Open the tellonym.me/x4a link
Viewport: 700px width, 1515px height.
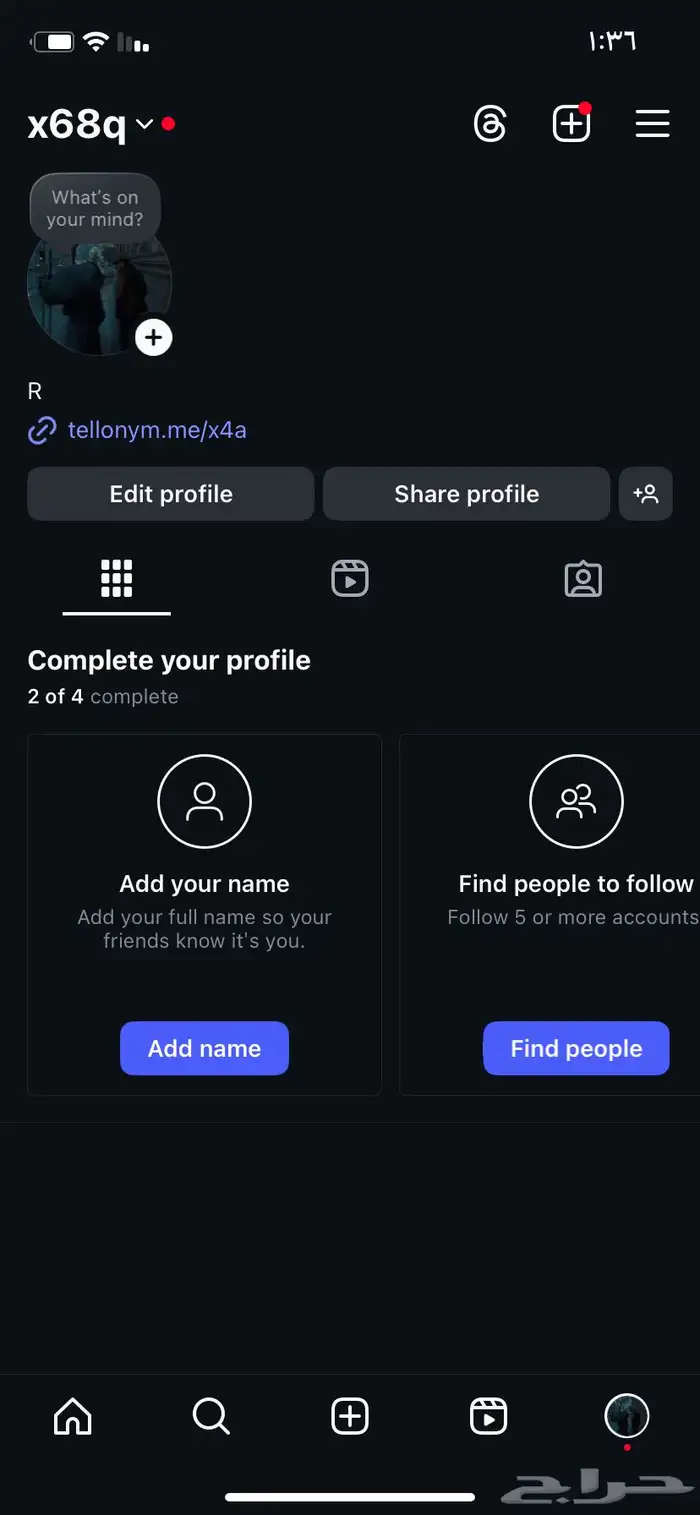click(156, 431)
